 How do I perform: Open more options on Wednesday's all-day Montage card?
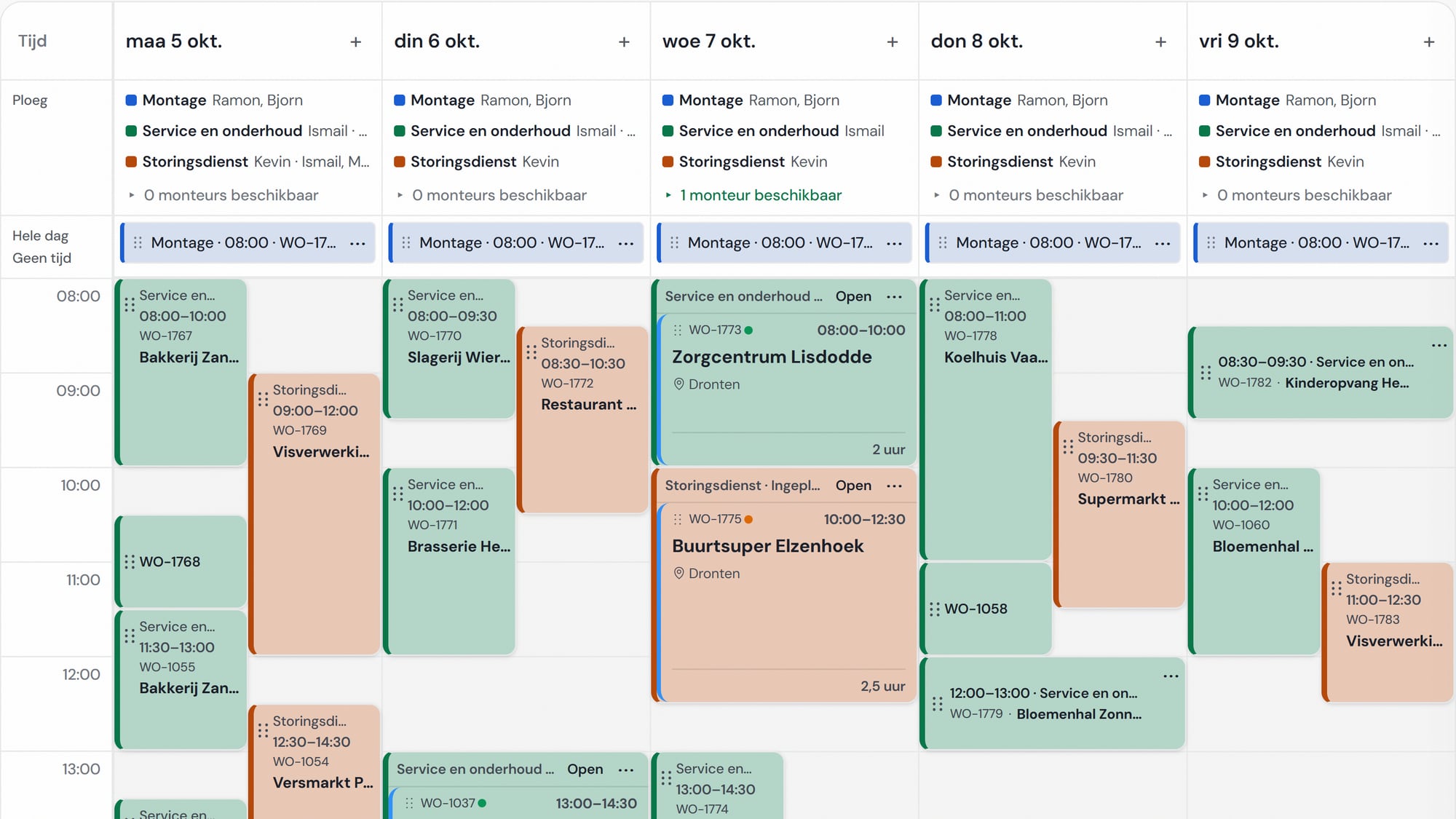tap(895, 243)
